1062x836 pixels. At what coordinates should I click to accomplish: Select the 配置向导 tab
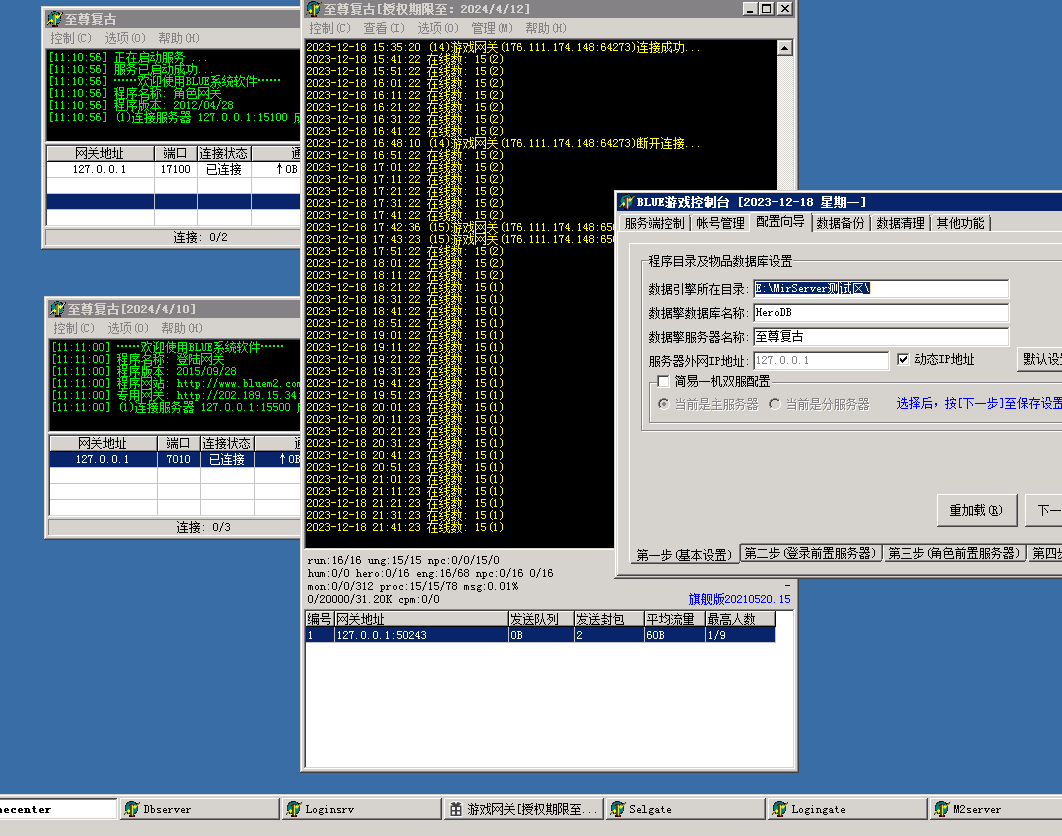(780, 222)
